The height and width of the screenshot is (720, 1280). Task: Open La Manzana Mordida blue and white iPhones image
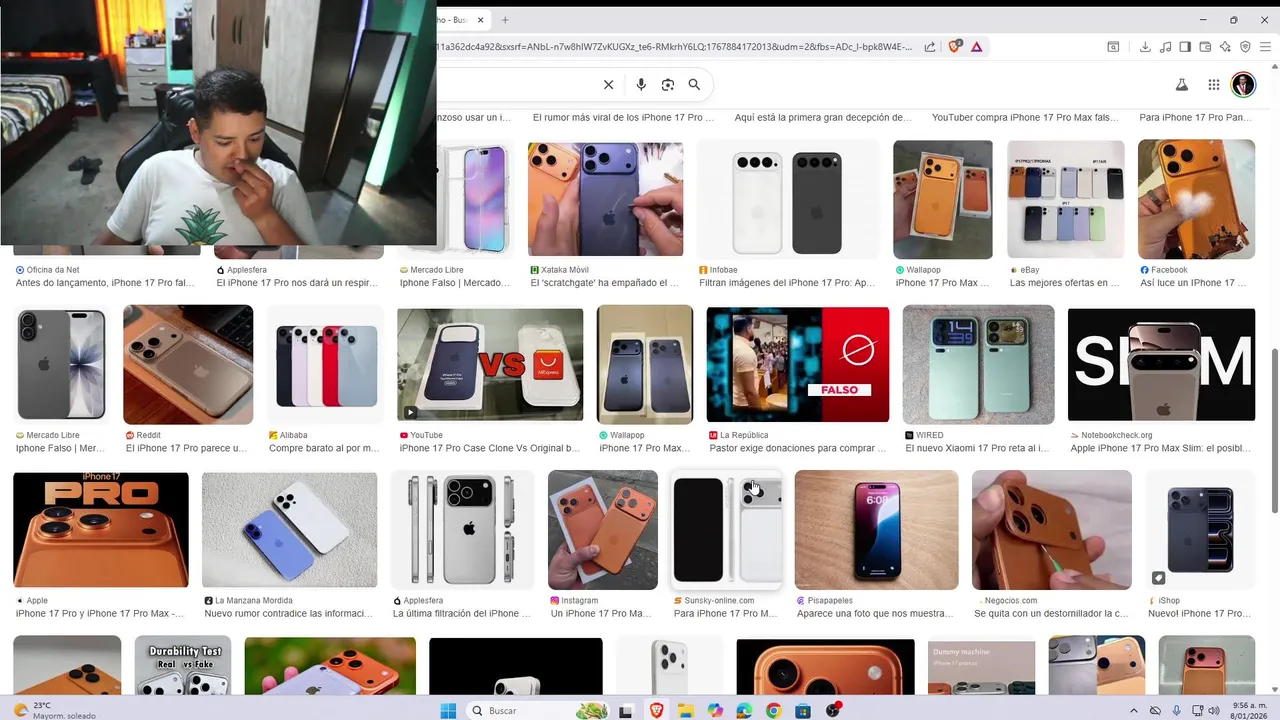click(x=290, y=530)
